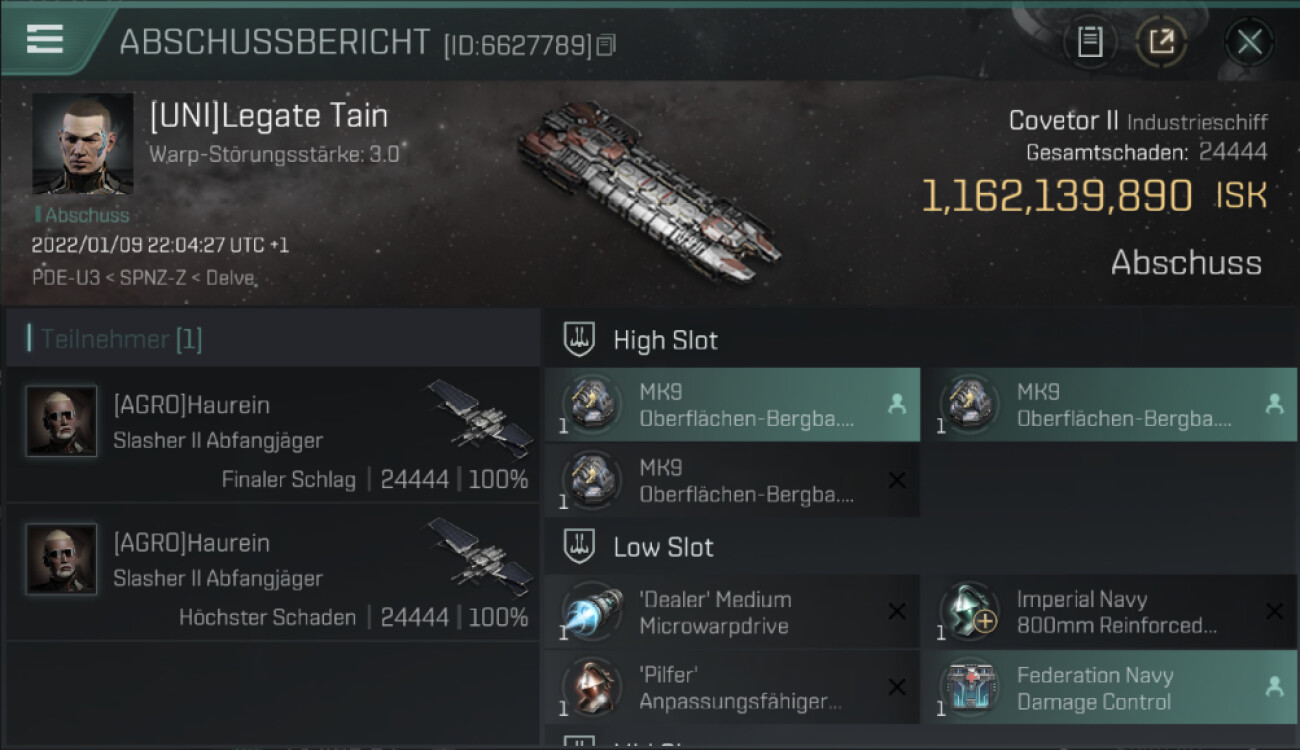This screenshot has height=750, width=1300.
Task: Select Haurein's Höchster Schaden entry
Action: pos(273,573)
